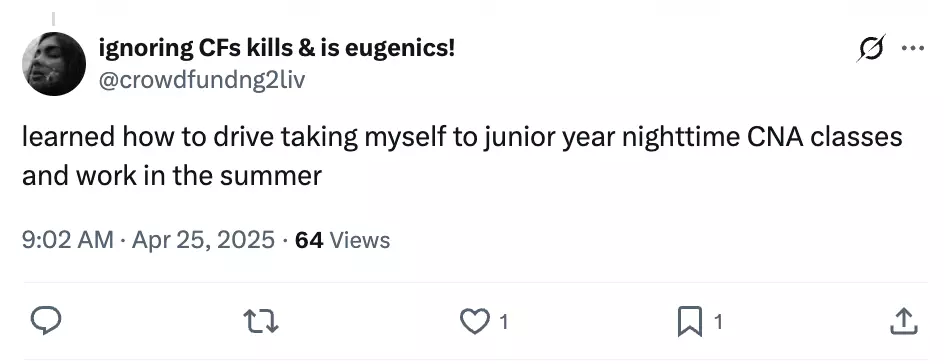
Task: Repost this tweet using the arrows icon
Action: tap(261, 321)
